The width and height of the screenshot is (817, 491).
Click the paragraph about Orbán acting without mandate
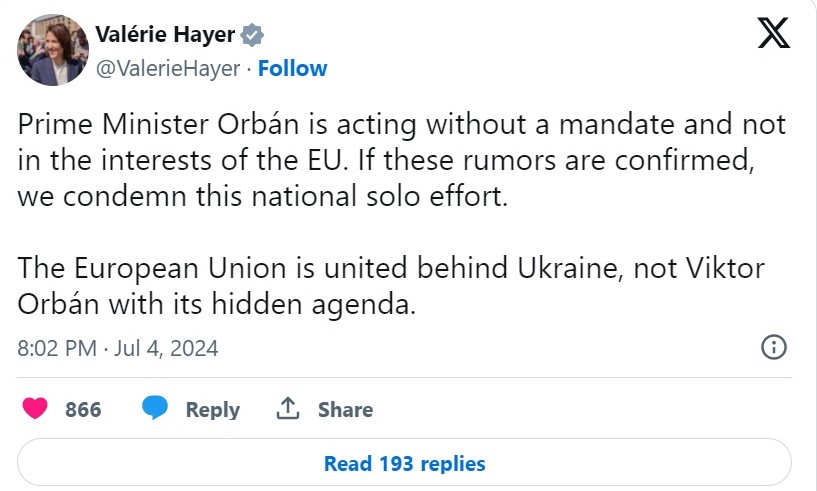pos(402,159)
